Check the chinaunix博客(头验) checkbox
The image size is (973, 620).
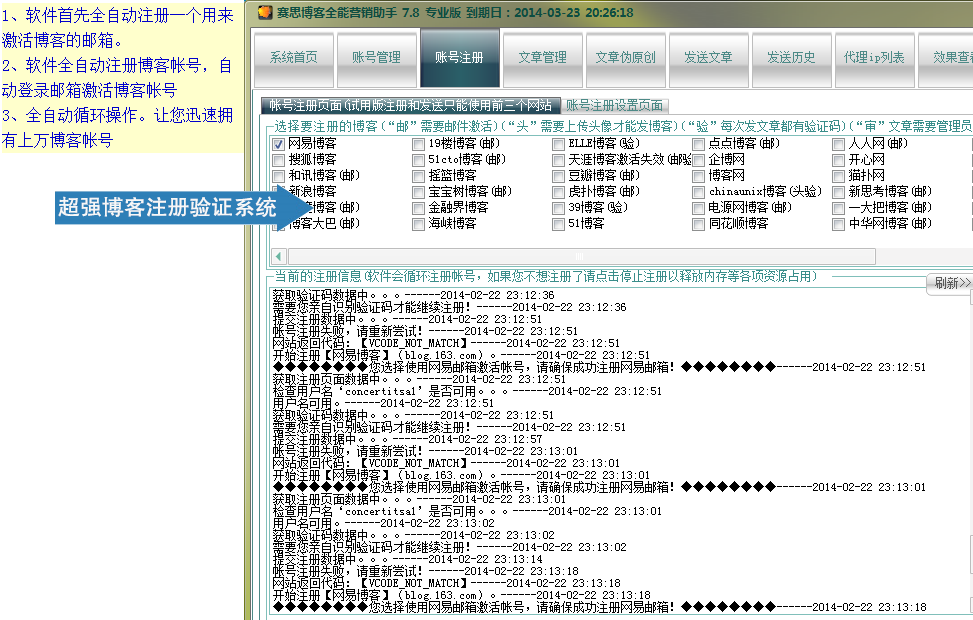699,192
